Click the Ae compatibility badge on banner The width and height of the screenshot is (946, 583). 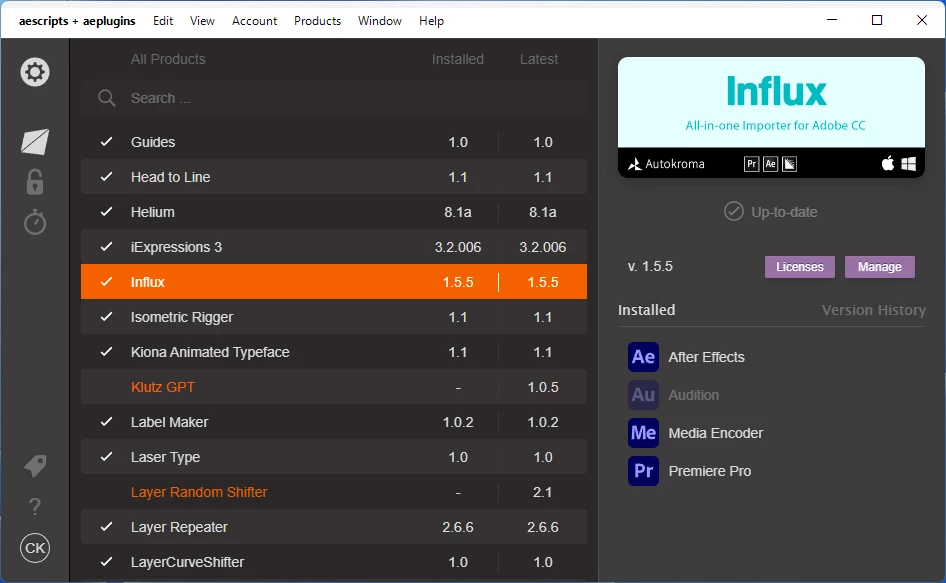pyautogui.click(x=770, y=164)
